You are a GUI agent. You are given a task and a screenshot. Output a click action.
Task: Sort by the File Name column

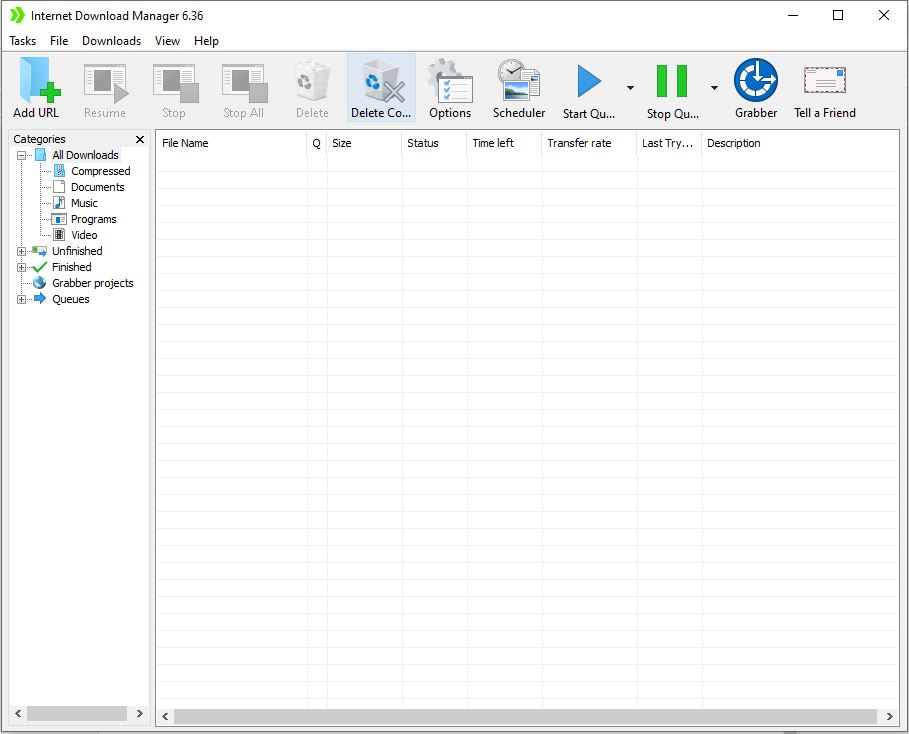(x=231, y=143)
